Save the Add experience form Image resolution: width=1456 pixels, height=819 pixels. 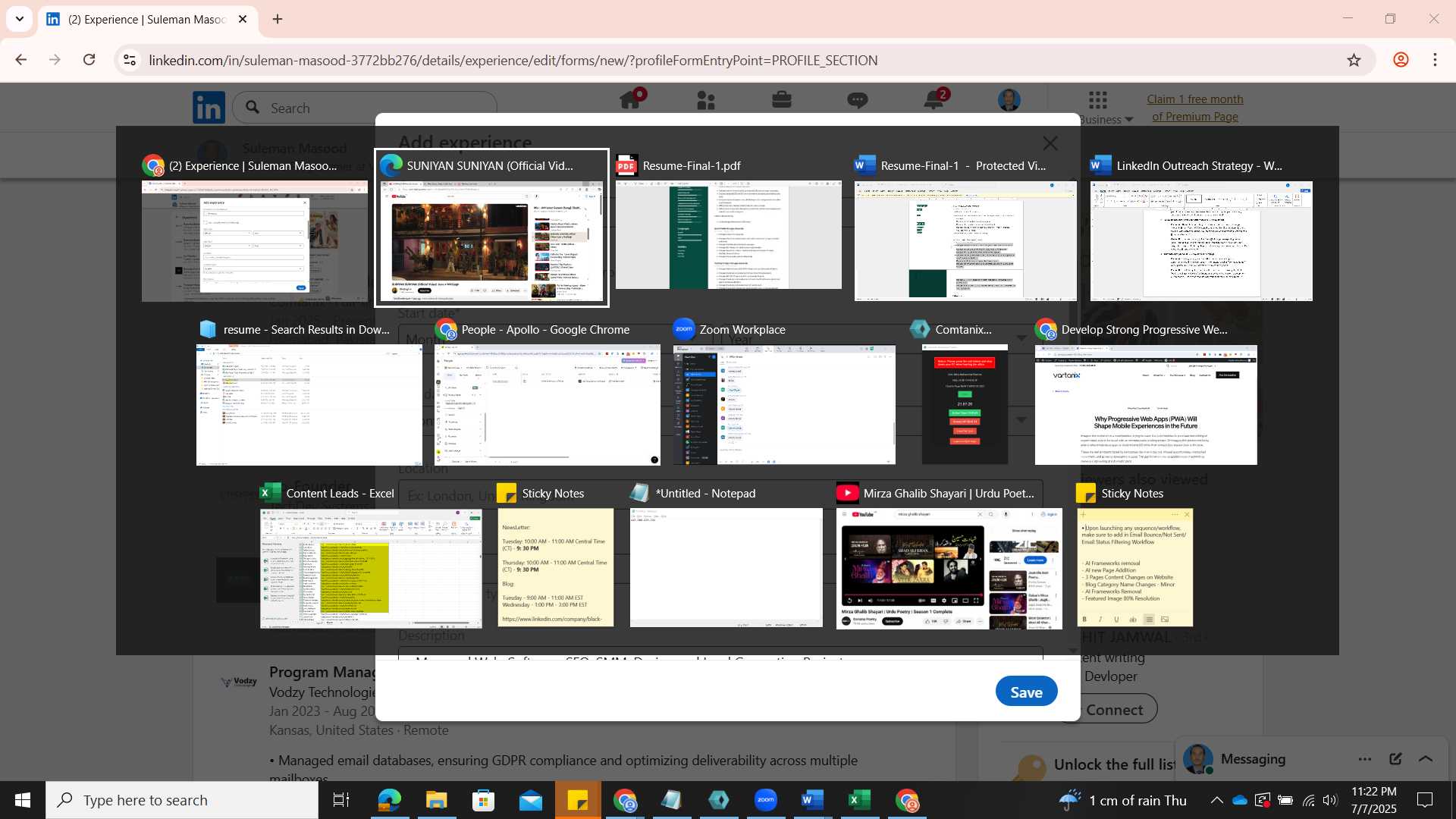[x=1027, y=692]
